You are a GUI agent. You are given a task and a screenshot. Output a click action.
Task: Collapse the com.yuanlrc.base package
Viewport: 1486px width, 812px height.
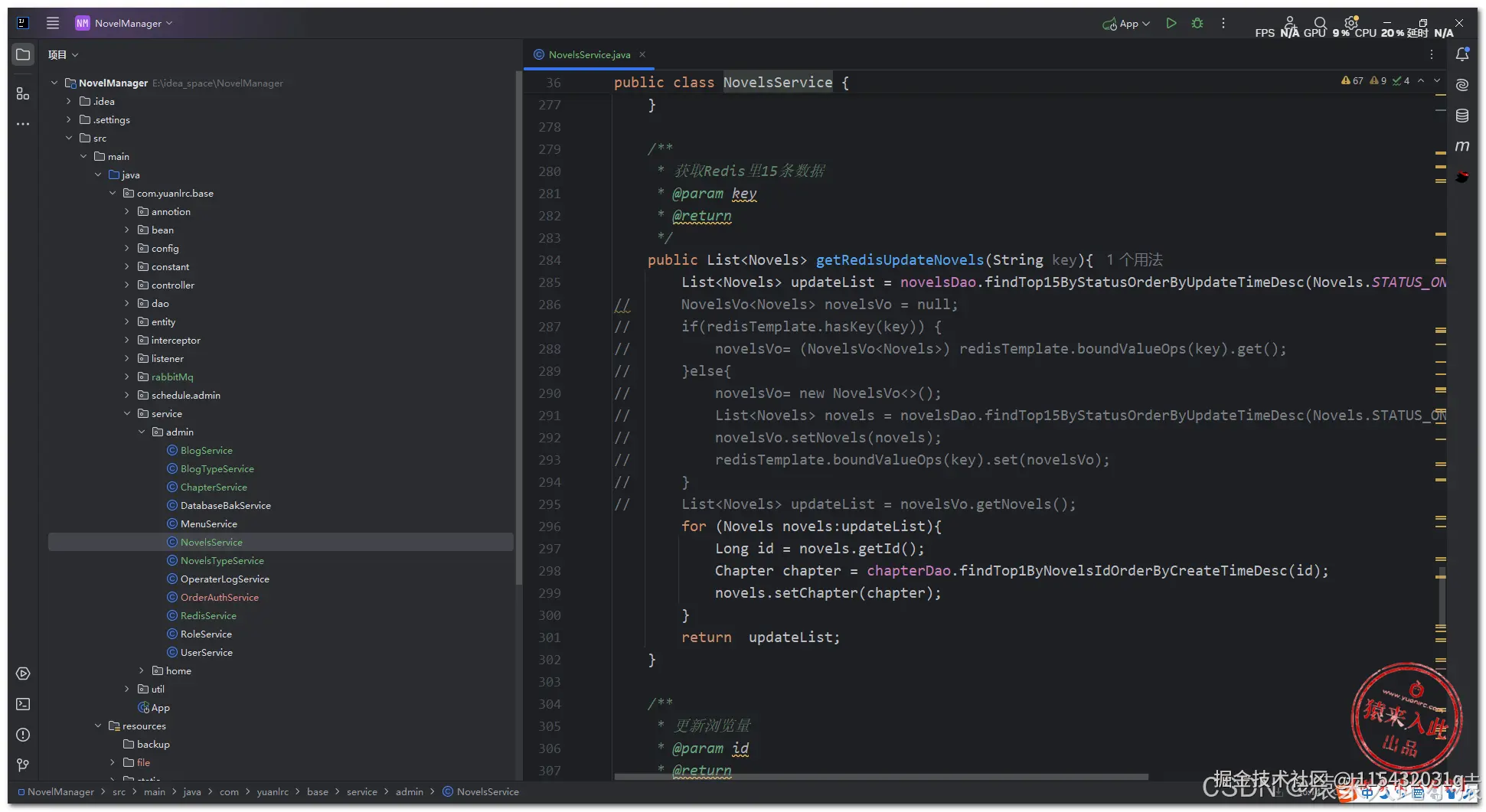click(113, 193)
